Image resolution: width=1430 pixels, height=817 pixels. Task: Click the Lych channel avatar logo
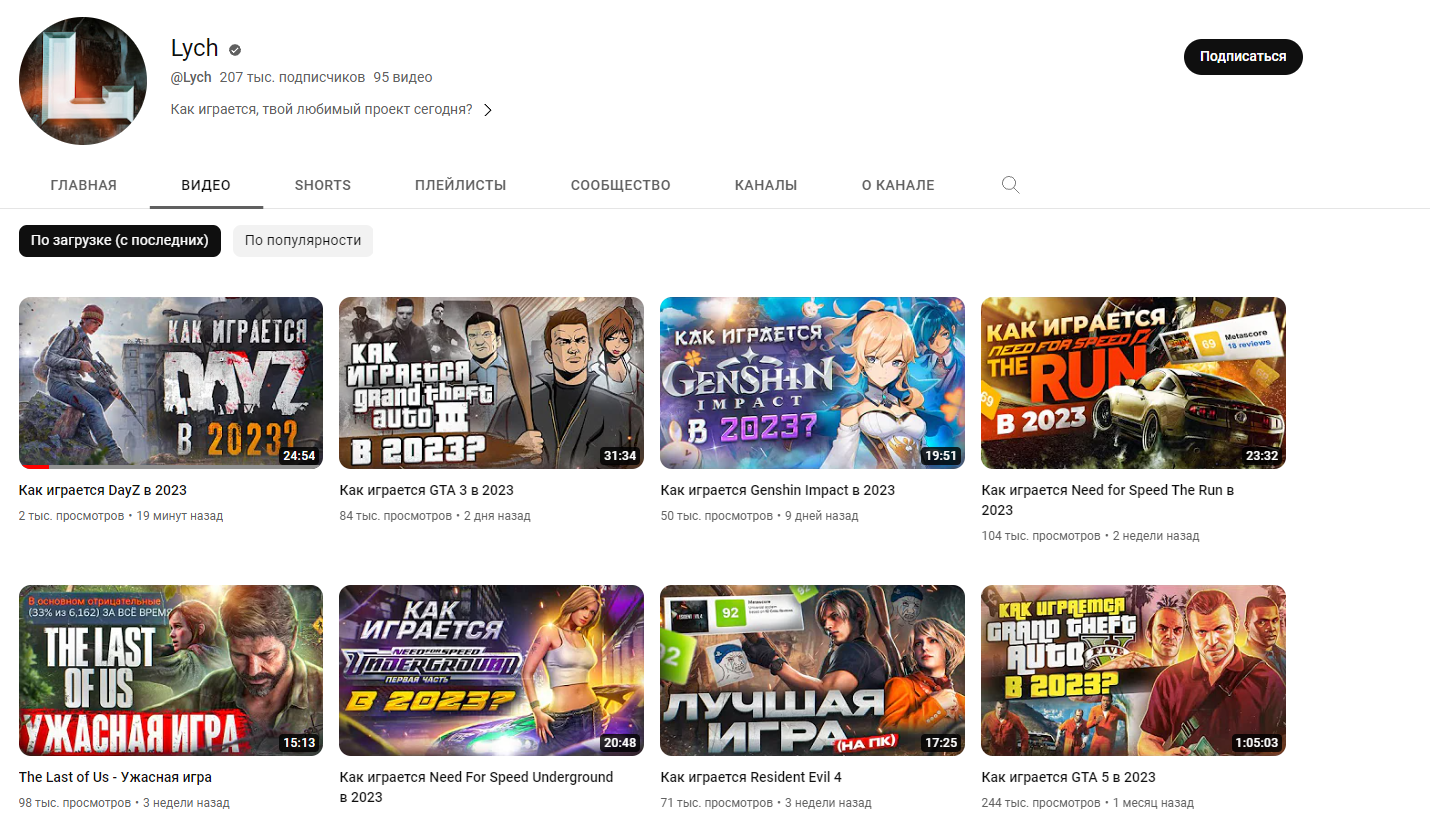click(x=83, y=81)
